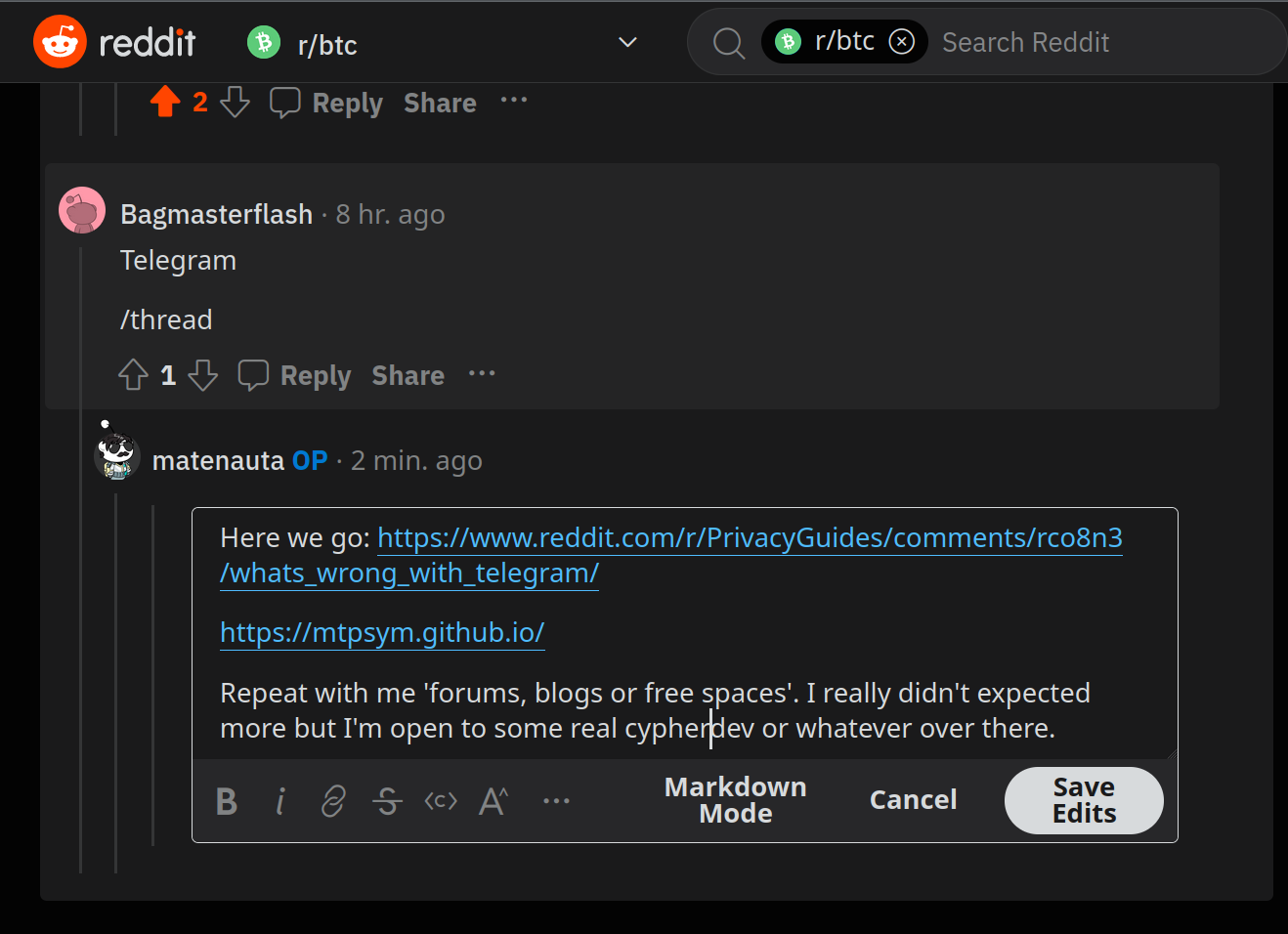Viewport: 1288px width, 934px height.
Task: Upvote Bagmasterflash's Telegram comment
Action: [133, 375]
